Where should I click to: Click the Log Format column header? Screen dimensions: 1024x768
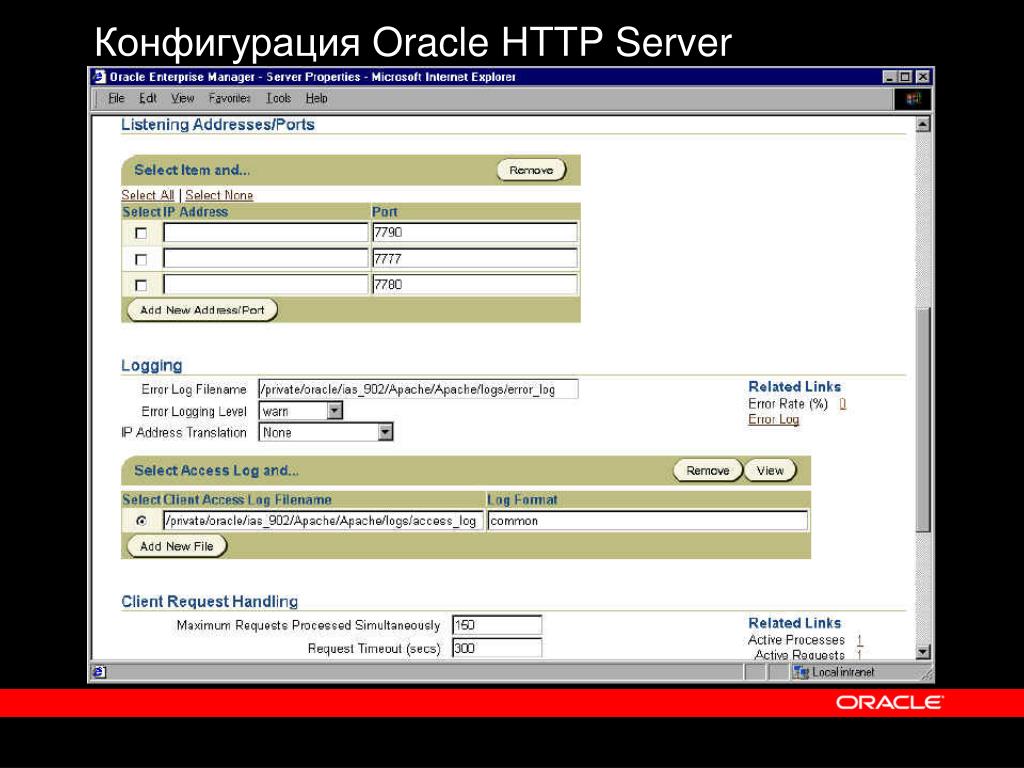coord(522,500)
